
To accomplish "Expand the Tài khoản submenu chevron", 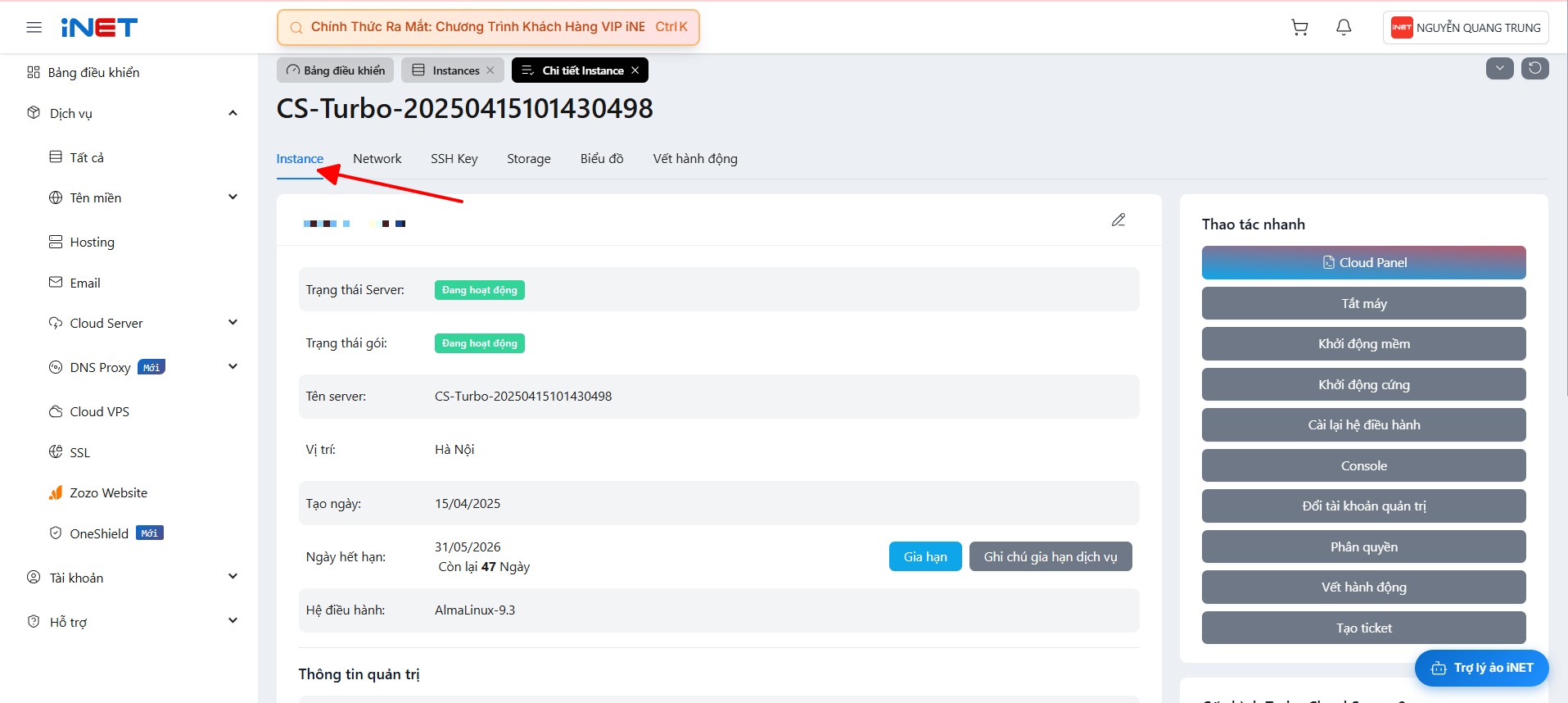I will 233,576.
